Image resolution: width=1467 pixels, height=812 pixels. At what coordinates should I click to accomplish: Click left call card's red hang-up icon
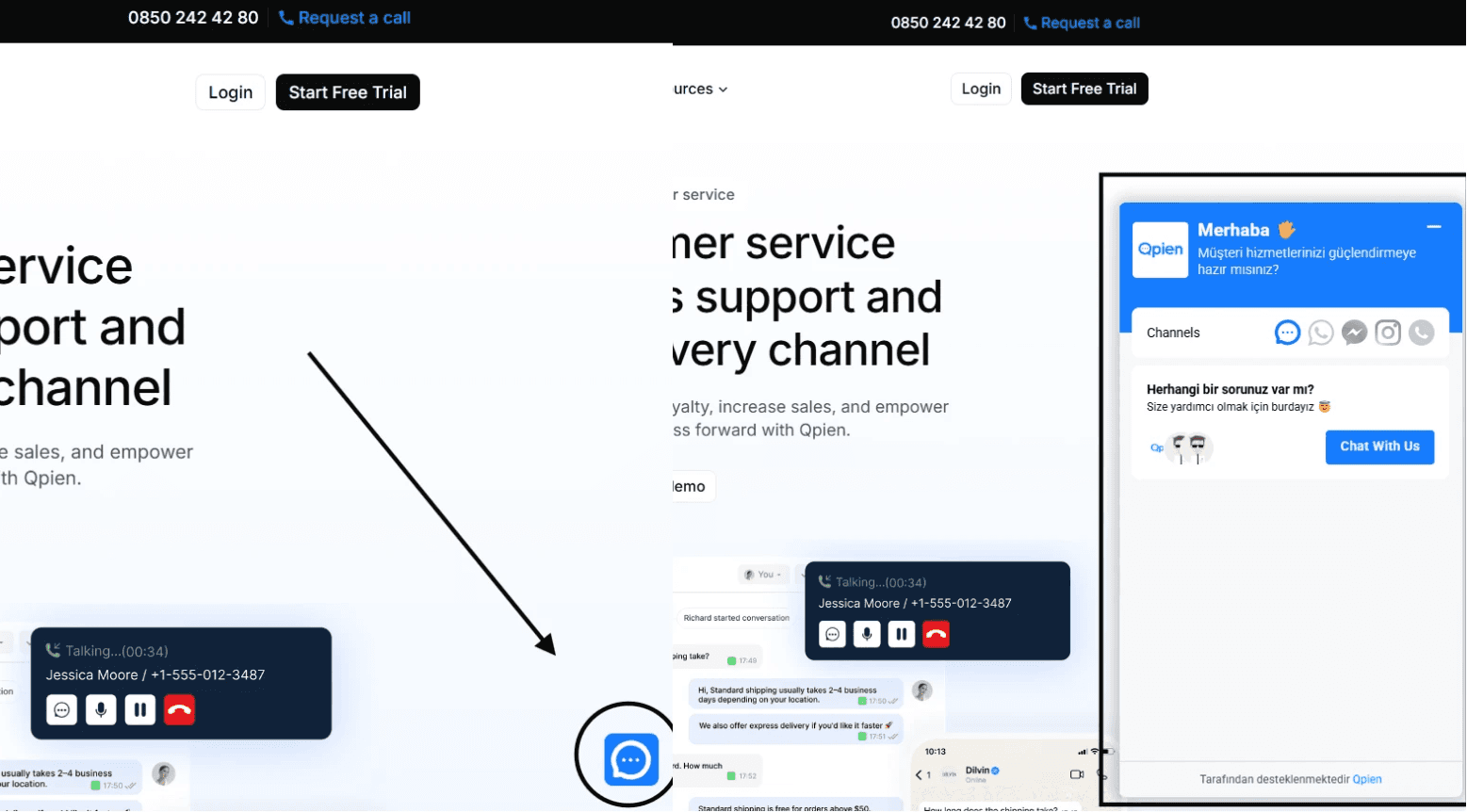pyautogui.click(x=179, y=709)
